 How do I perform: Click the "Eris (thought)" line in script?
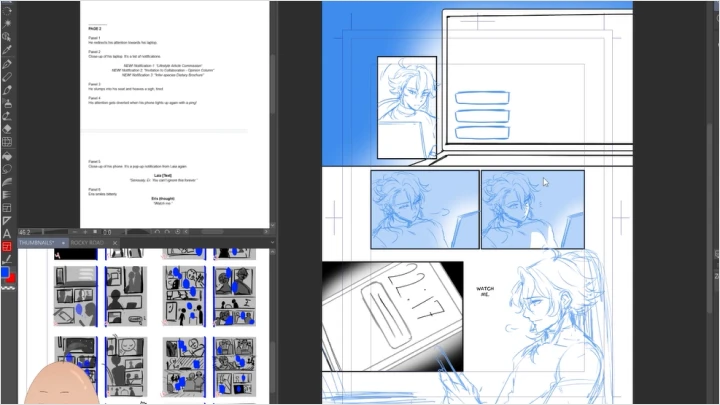pos(163,198)
